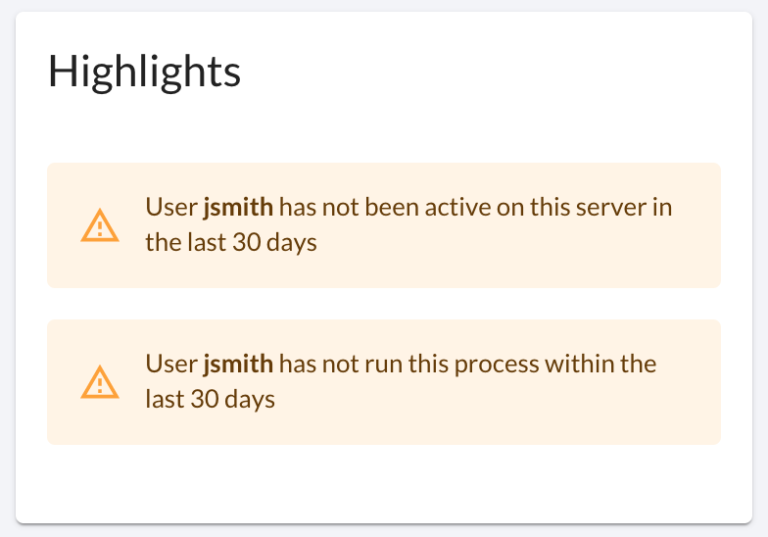768x537 pixels.
Task: Click the number 30 in the process alert
Action: tap(204, 399)
